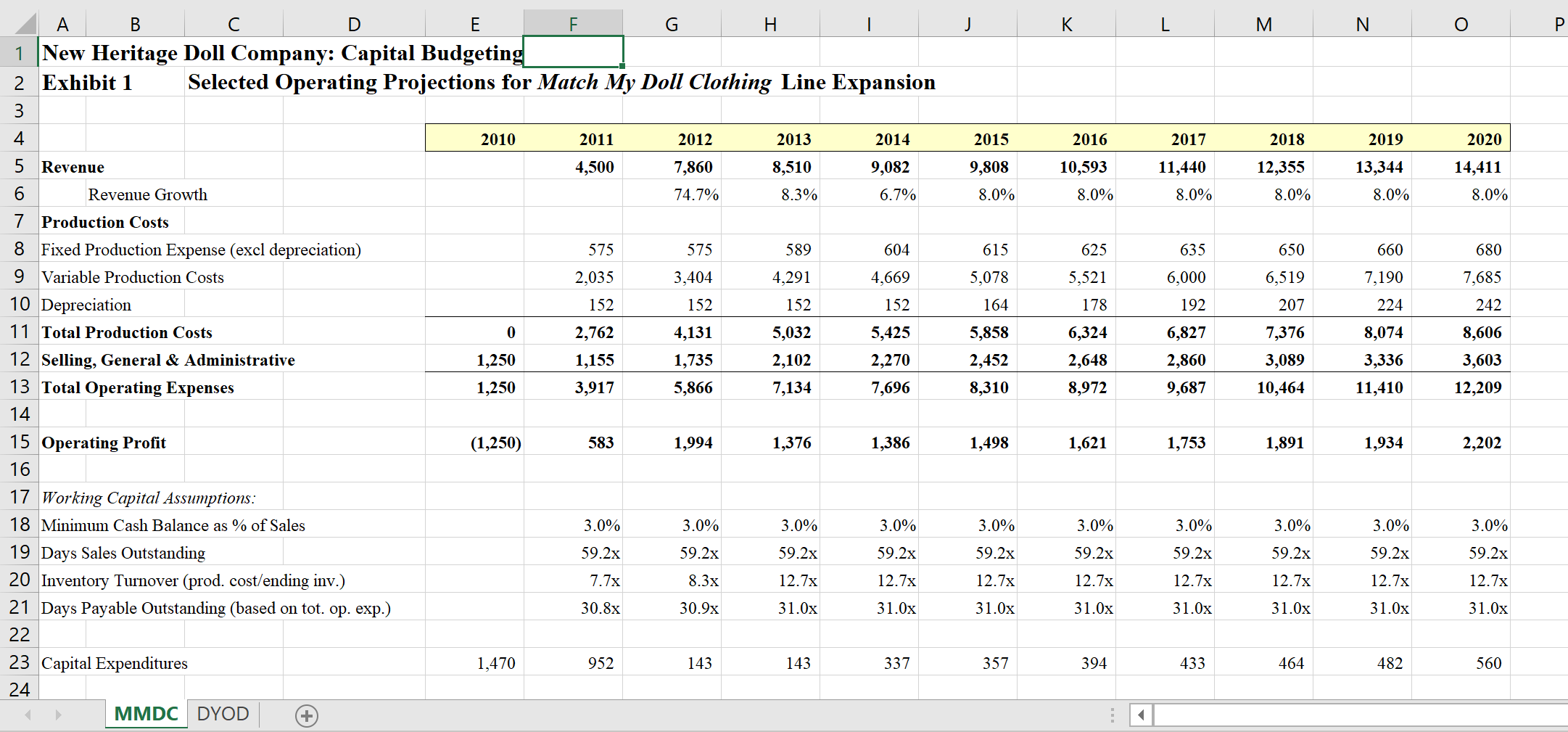1568x732 pixels.
Task: Click the 'Variable Production Costs' label
Action: [x=132, y=277]
